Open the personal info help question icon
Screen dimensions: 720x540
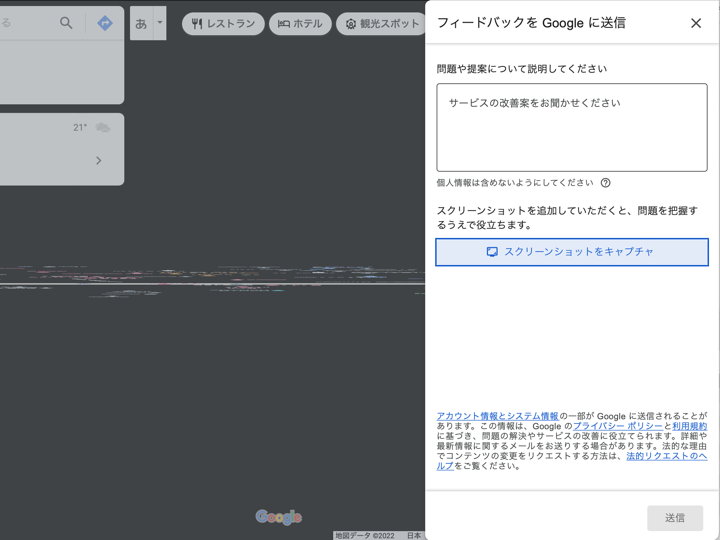[606, 183]
